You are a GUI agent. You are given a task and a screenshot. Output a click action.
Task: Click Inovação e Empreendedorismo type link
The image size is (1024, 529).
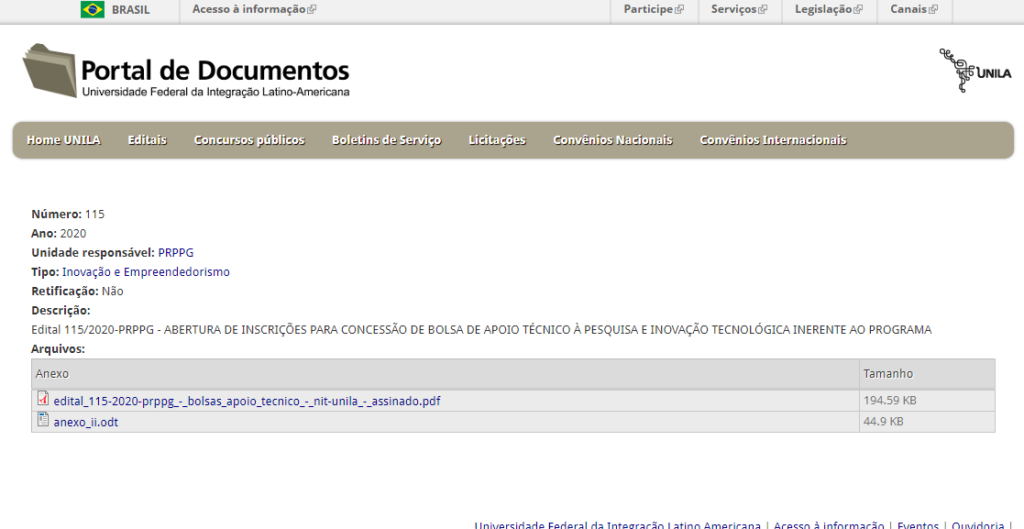(x=146, y=272)
